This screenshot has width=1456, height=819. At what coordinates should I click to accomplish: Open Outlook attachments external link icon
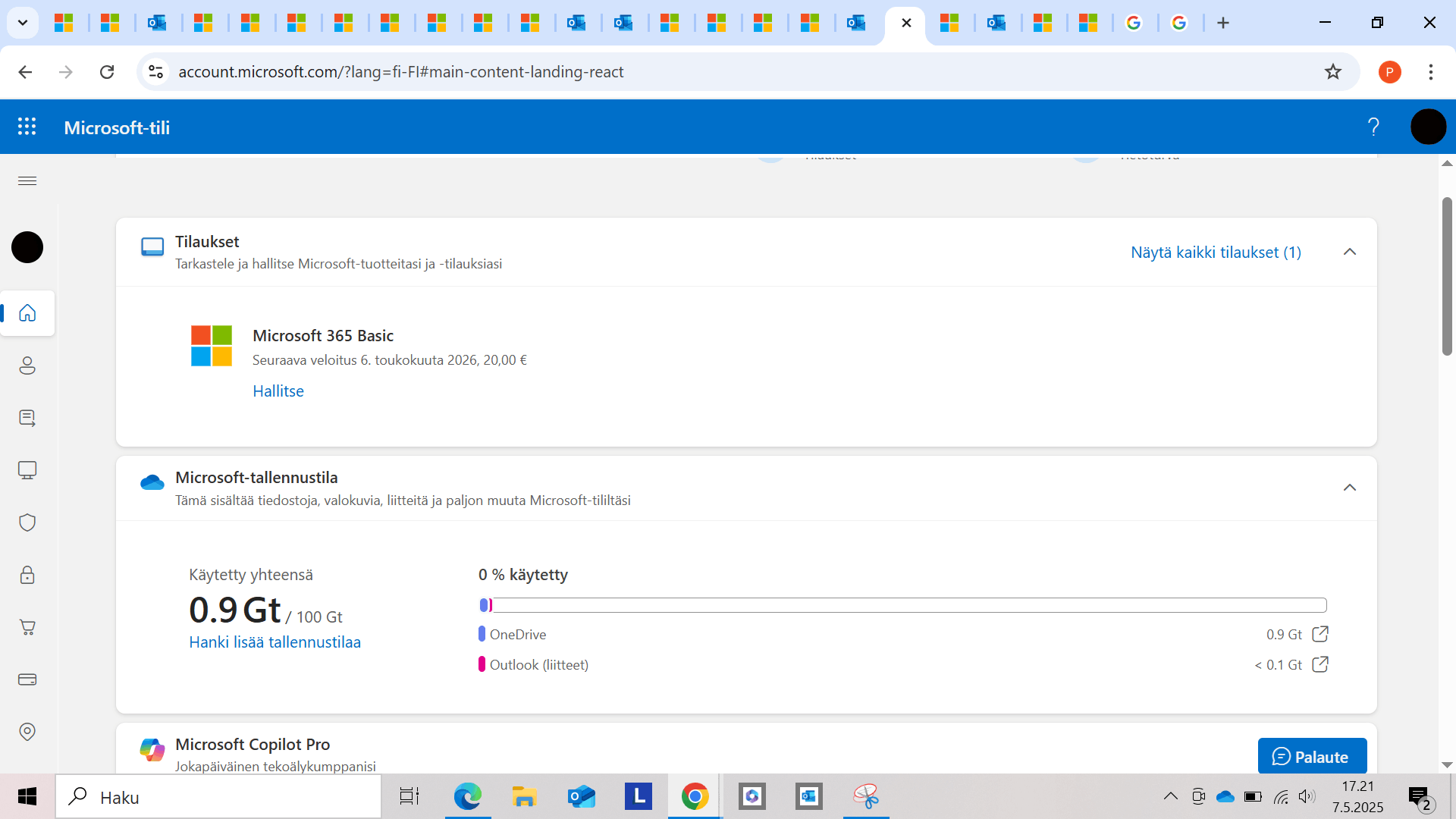1320,664
